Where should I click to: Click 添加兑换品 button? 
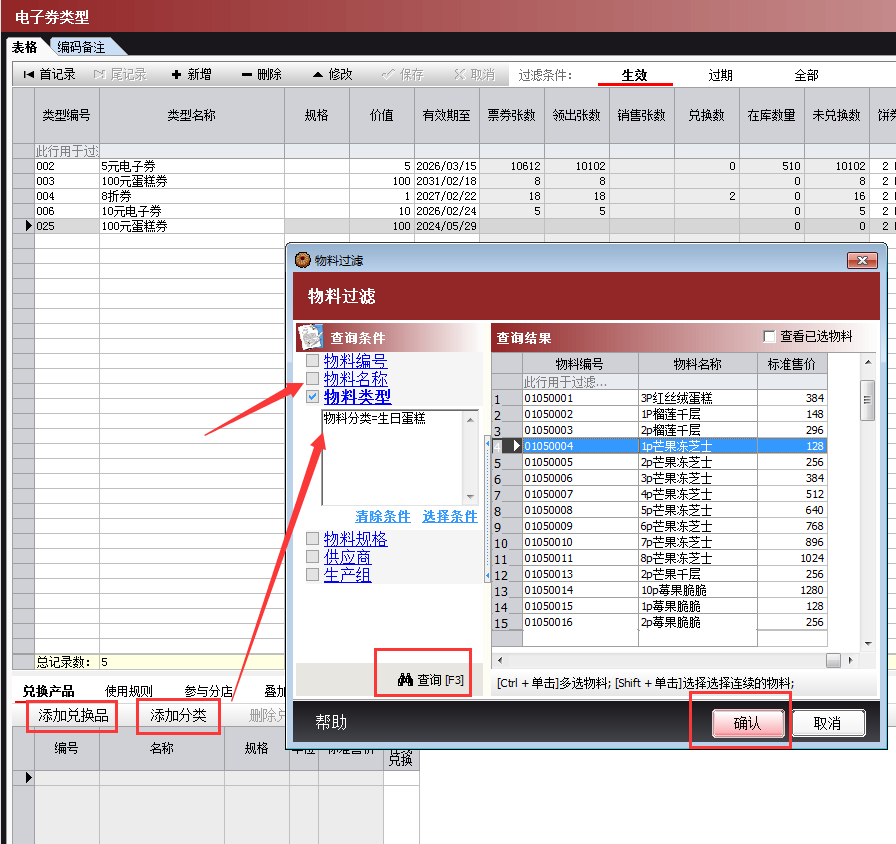[x=73, y=715]
